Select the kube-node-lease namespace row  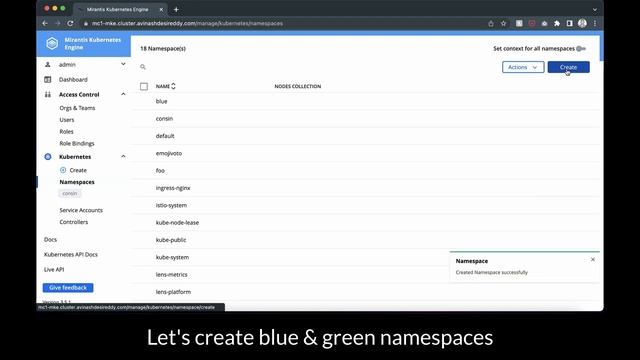[365, 223]
